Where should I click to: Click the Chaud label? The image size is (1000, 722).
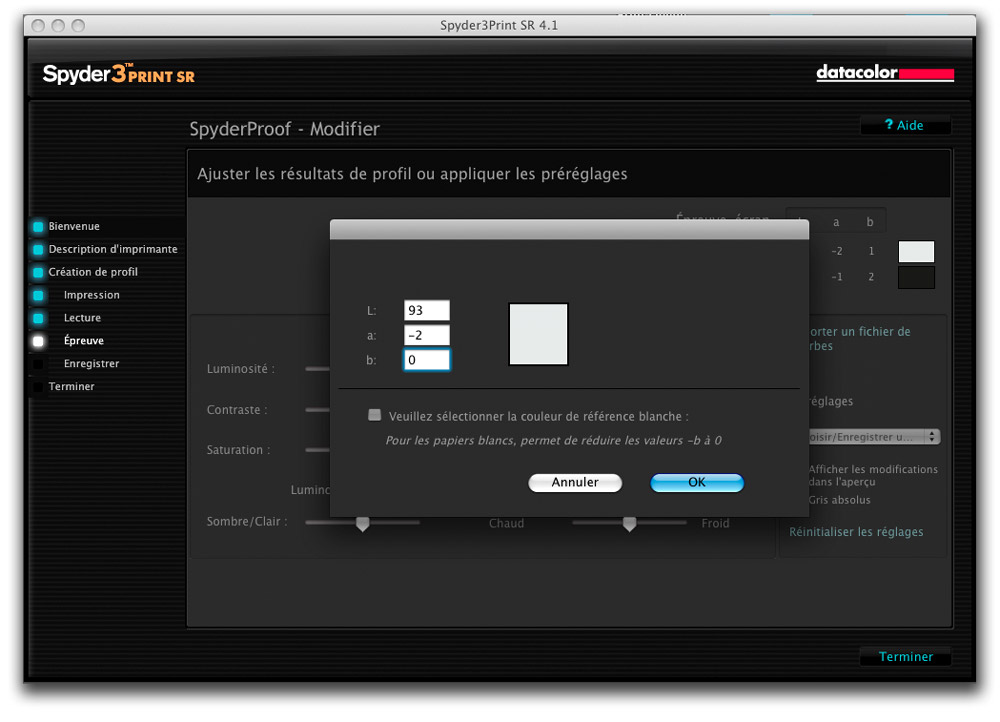(506, 523)
